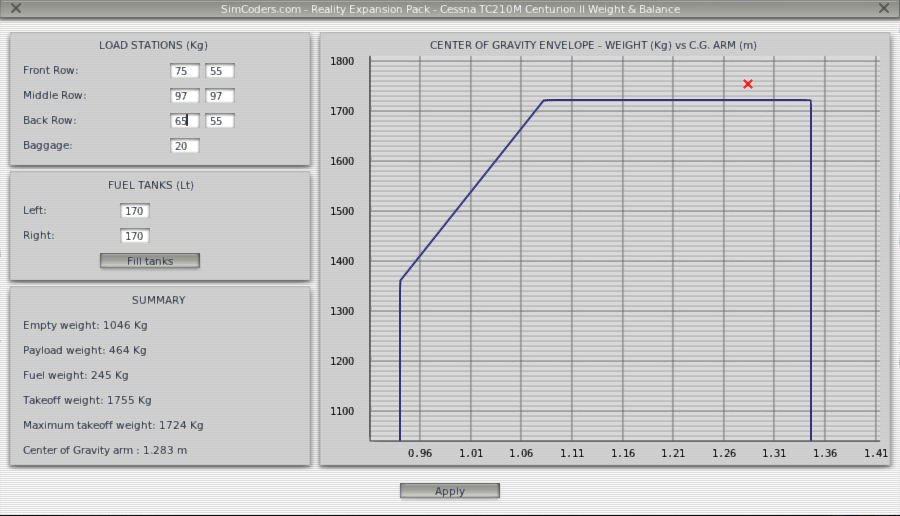Click the 1400 label on the weight axis
Image resolution: width=900 pixels, height=516 pixels.
pos(342,261)
